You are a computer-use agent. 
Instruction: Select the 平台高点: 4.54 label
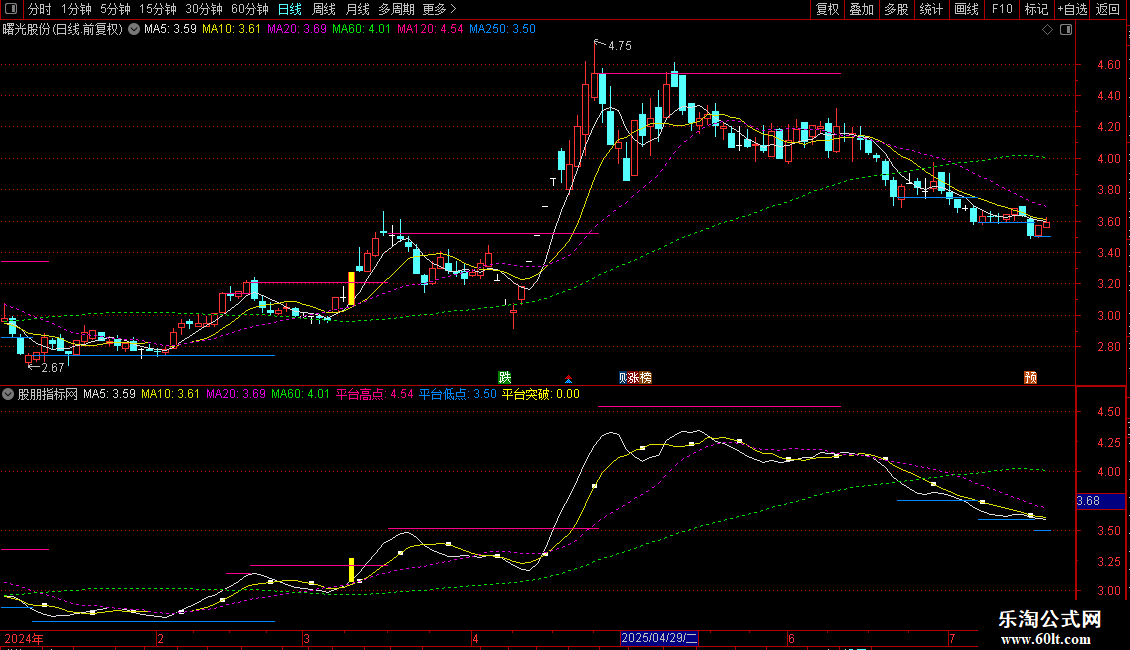coord(375,394)
